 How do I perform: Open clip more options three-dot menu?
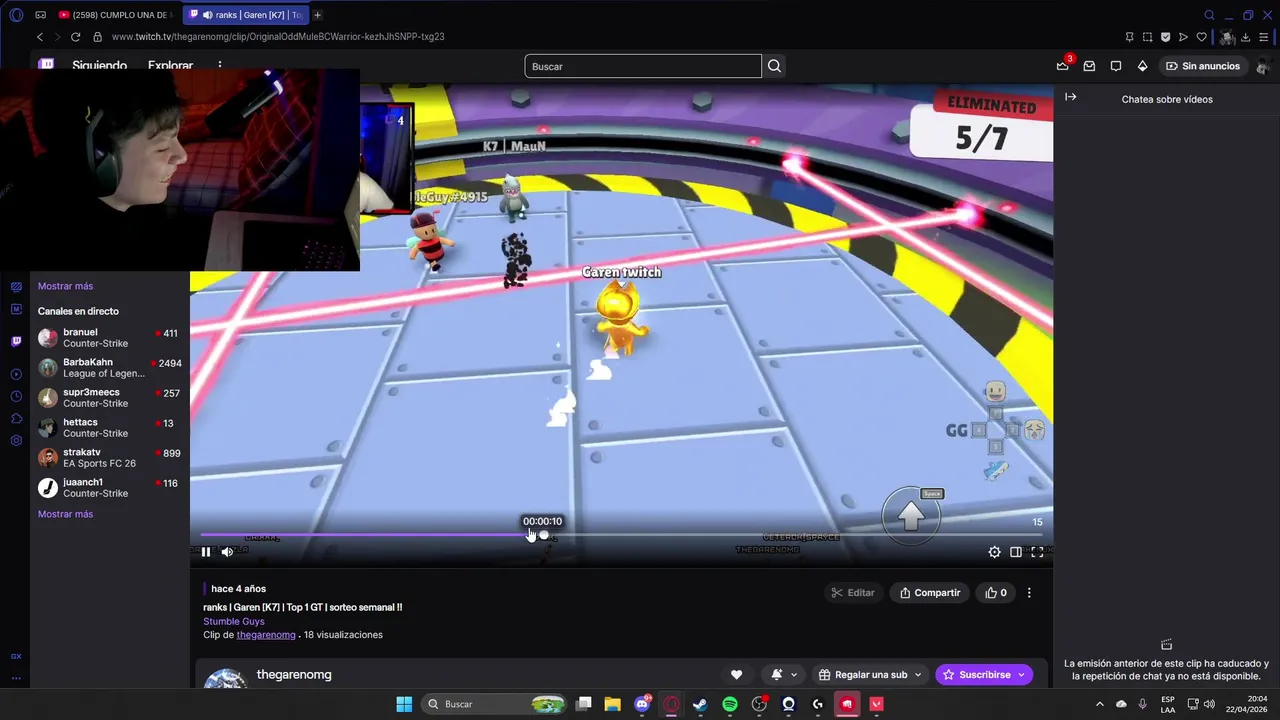point(1029,592)
